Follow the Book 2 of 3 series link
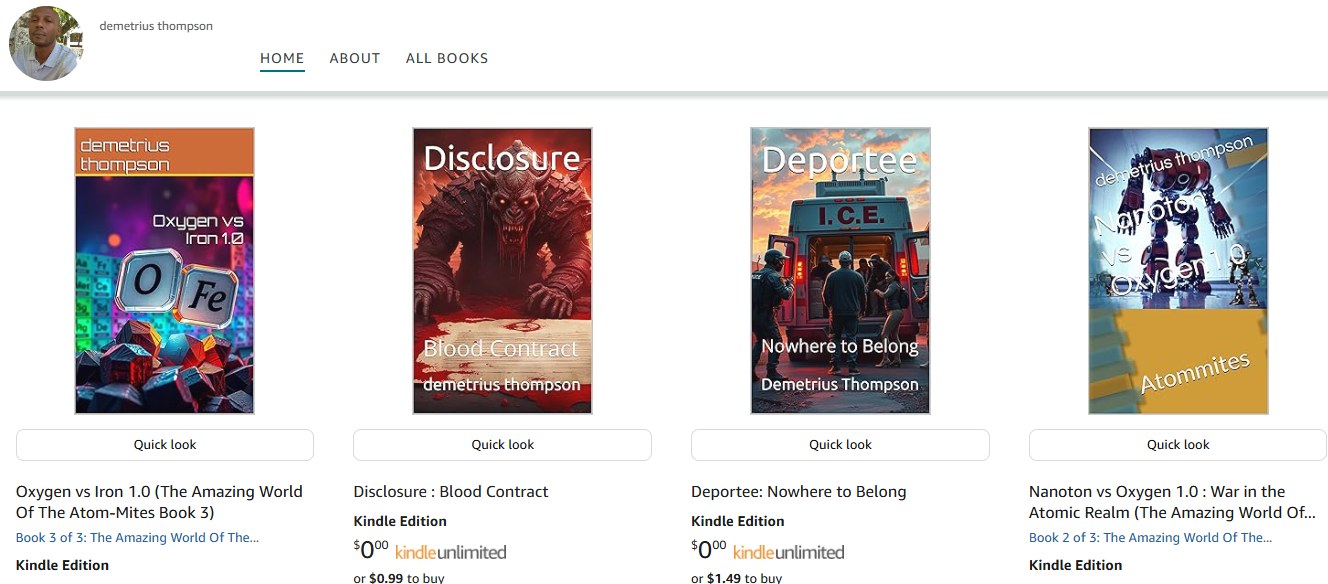 click(x=1150, y=538)
